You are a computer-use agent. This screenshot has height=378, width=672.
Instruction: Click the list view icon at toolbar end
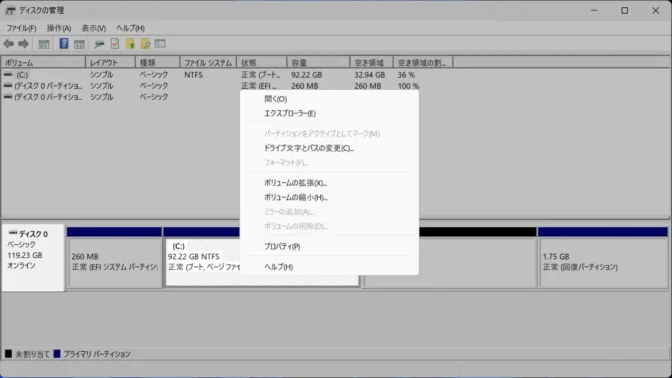[x=160, y=44]
